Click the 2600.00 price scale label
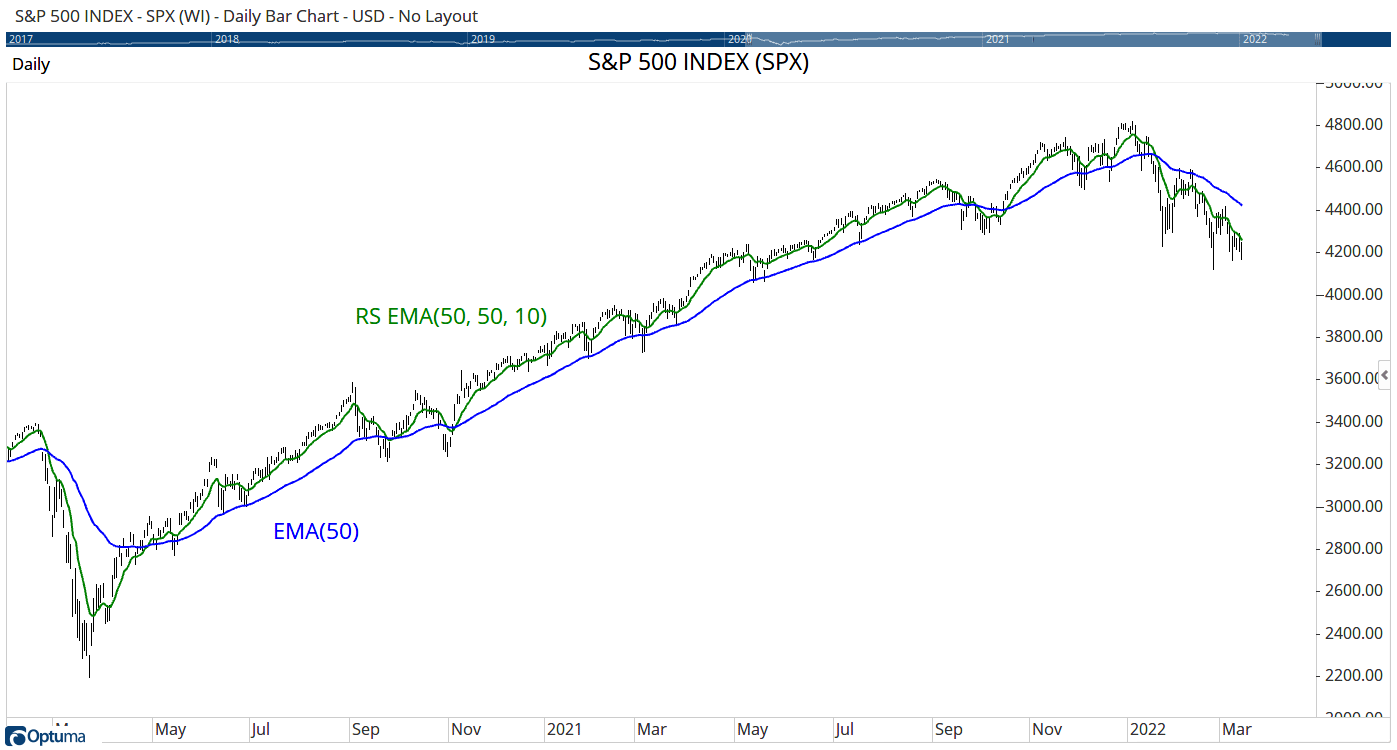1397x750 pixels. pos(1354,591)
